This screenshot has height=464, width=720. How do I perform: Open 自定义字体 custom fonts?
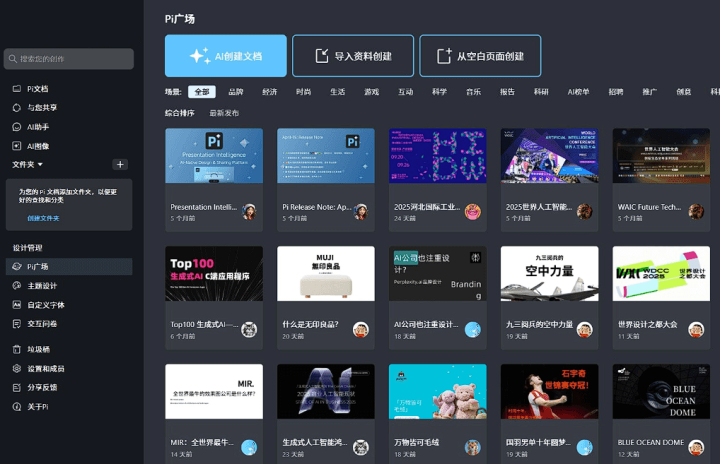click(x=45, y=305)
